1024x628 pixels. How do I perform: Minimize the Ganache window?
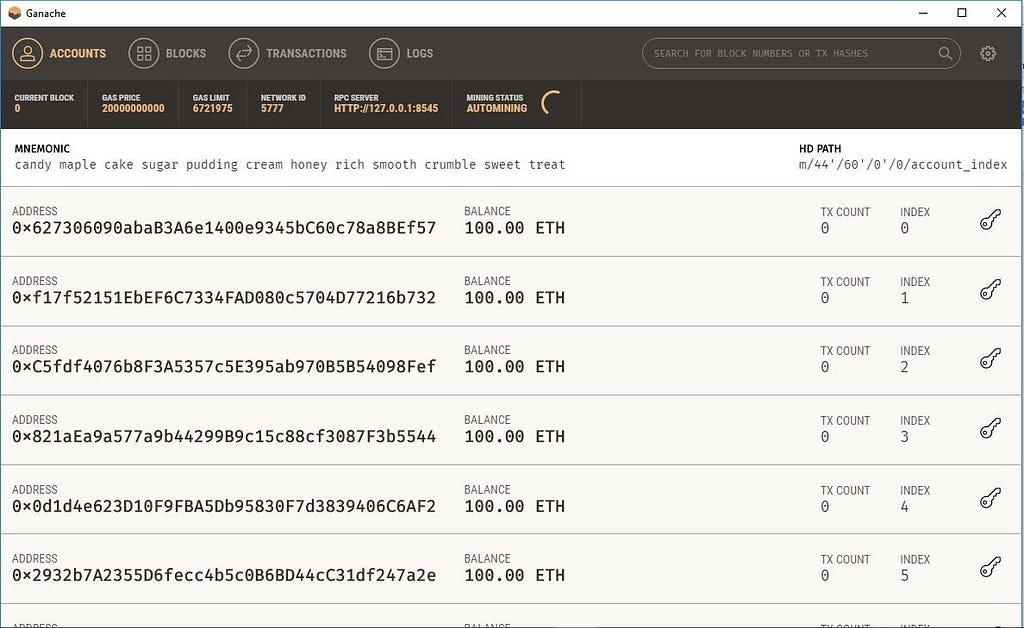[x=923, y=13]
